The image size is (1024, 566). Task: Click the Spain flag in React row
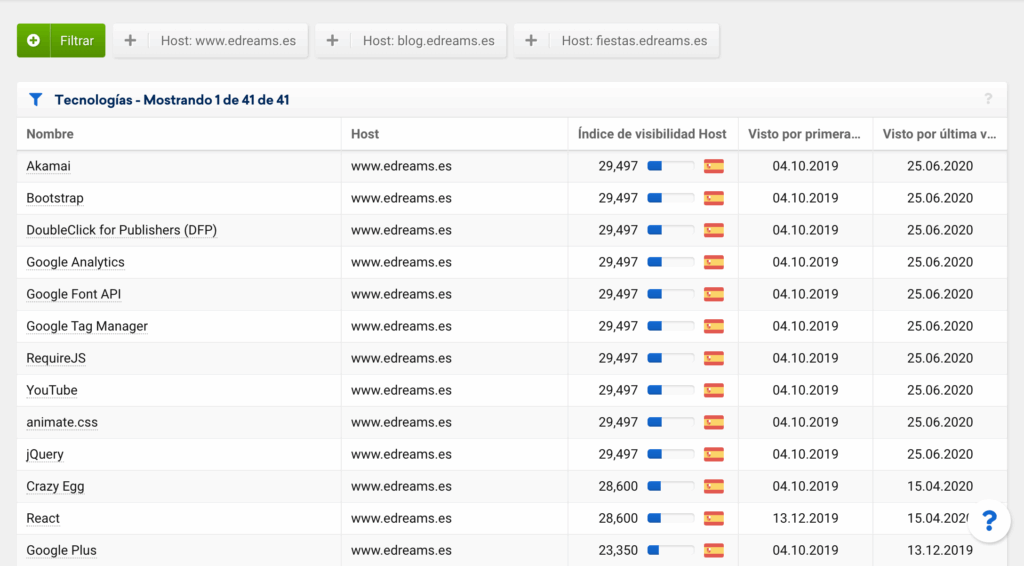pos(714,518)
